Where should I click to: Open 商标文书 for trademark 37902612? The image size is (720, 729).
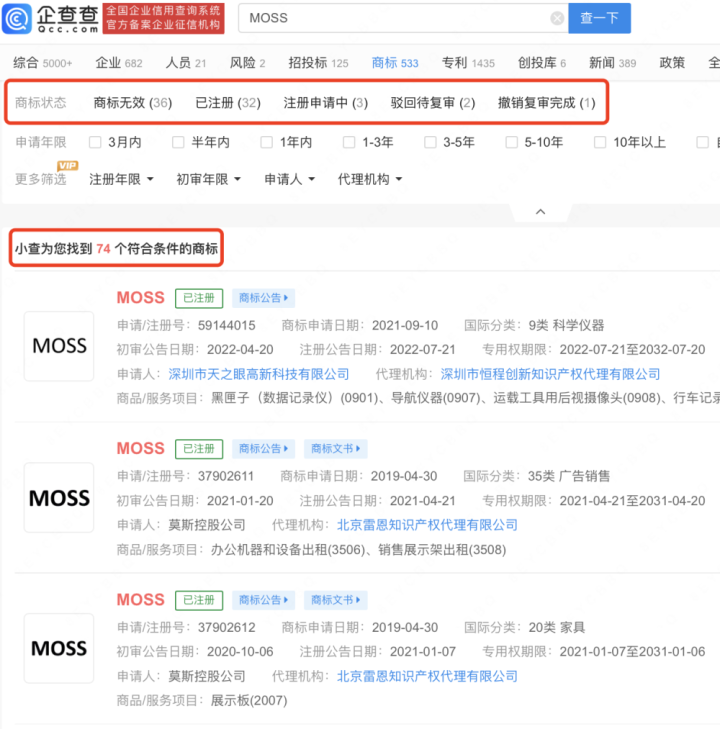pyautogui.click(x=336, y=600)
